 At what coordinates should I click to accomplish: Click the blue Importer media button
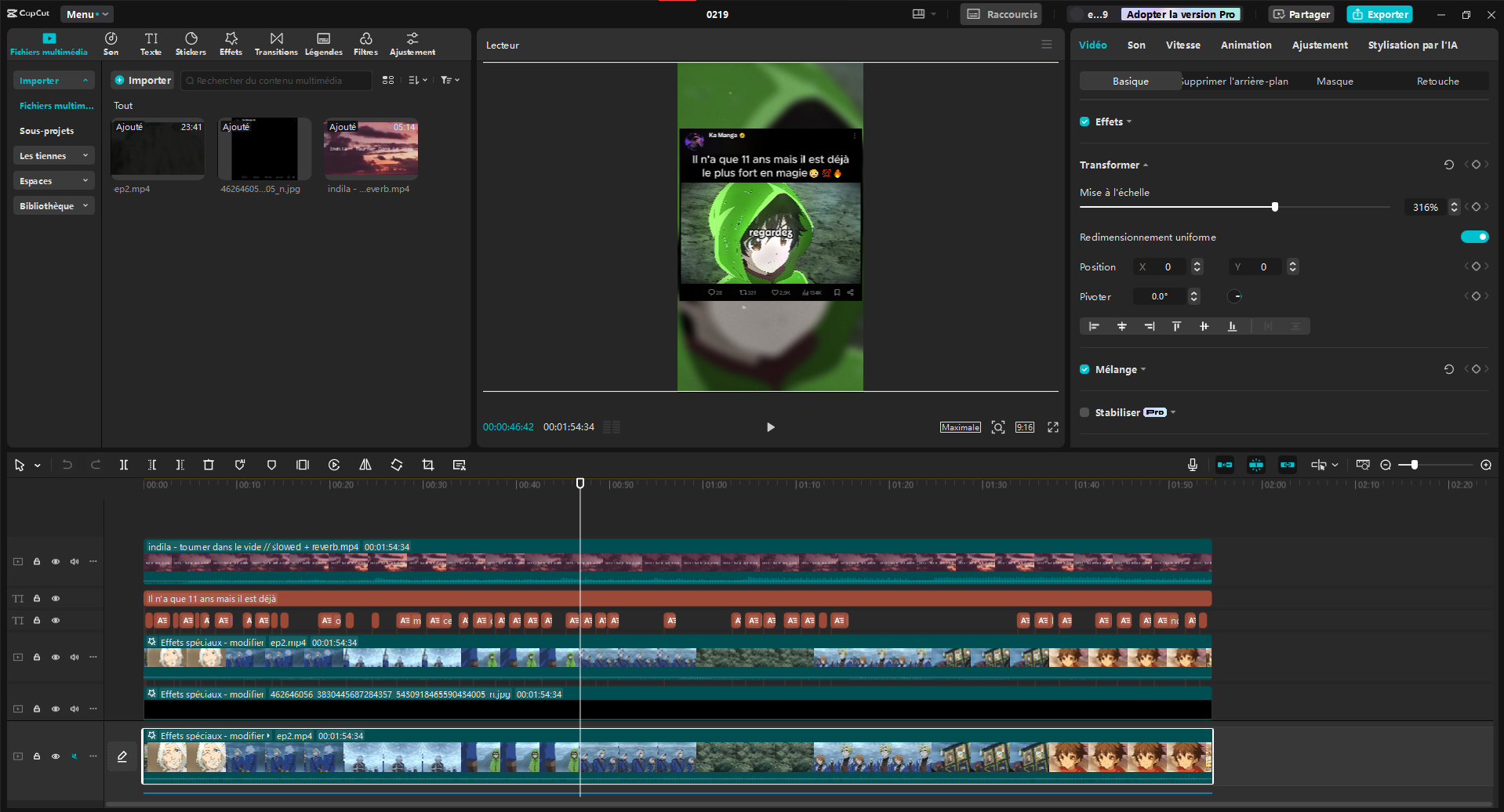[143, 80]
